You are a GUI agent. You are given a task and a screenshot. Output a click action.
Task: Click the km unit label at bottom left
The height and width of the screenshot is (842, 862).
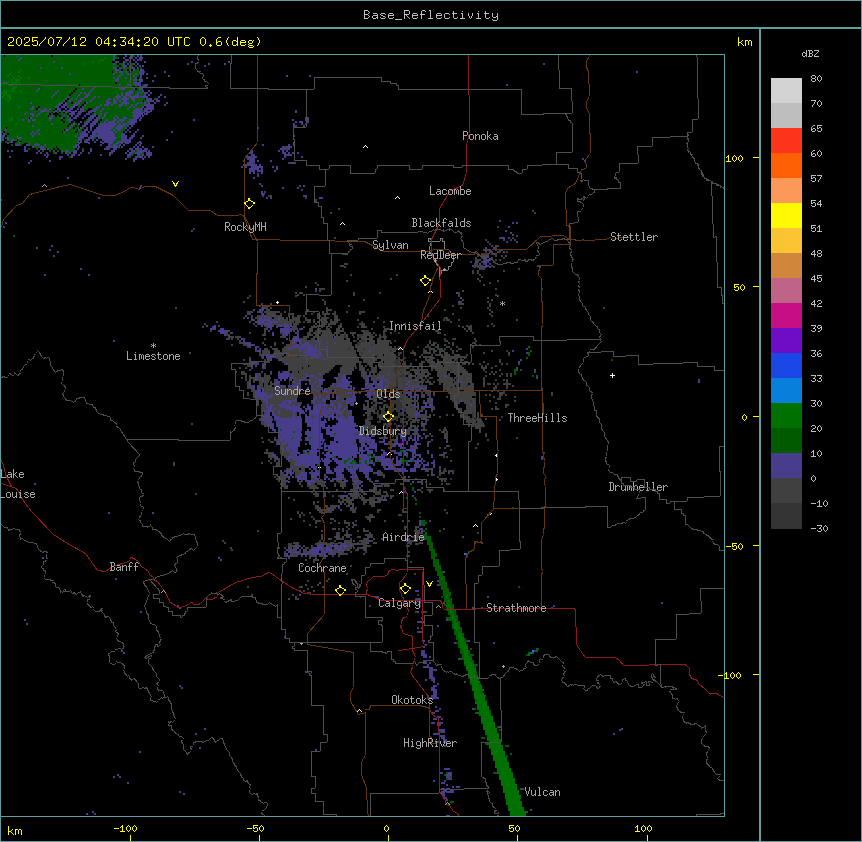tap(15, 831)
